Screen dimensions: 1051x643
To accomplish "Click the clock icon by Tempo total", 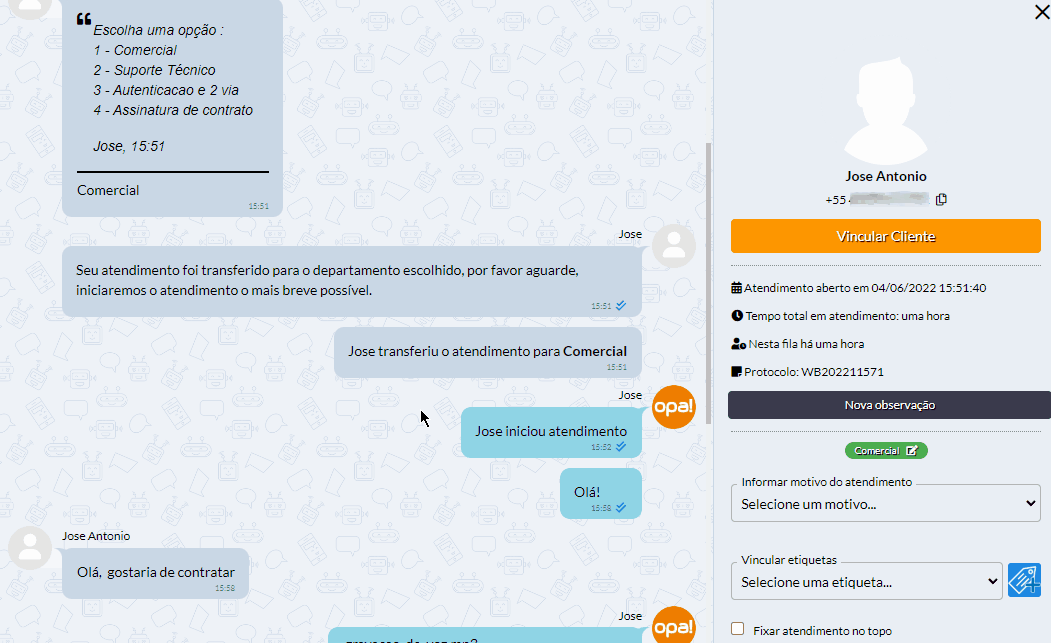I will pyautogui.click(x=737, y=316).
